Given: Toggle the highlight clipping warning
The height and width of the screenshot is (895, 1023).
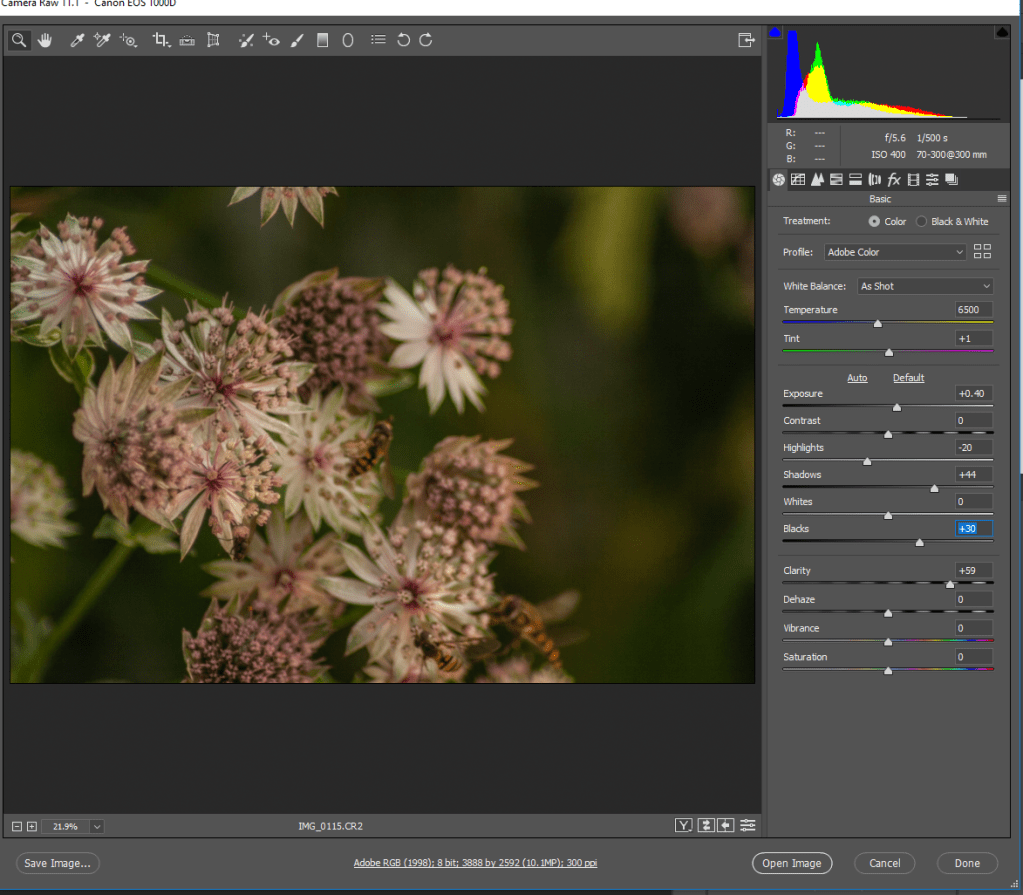Looking at the screenshot, I should click(1002, 33).
